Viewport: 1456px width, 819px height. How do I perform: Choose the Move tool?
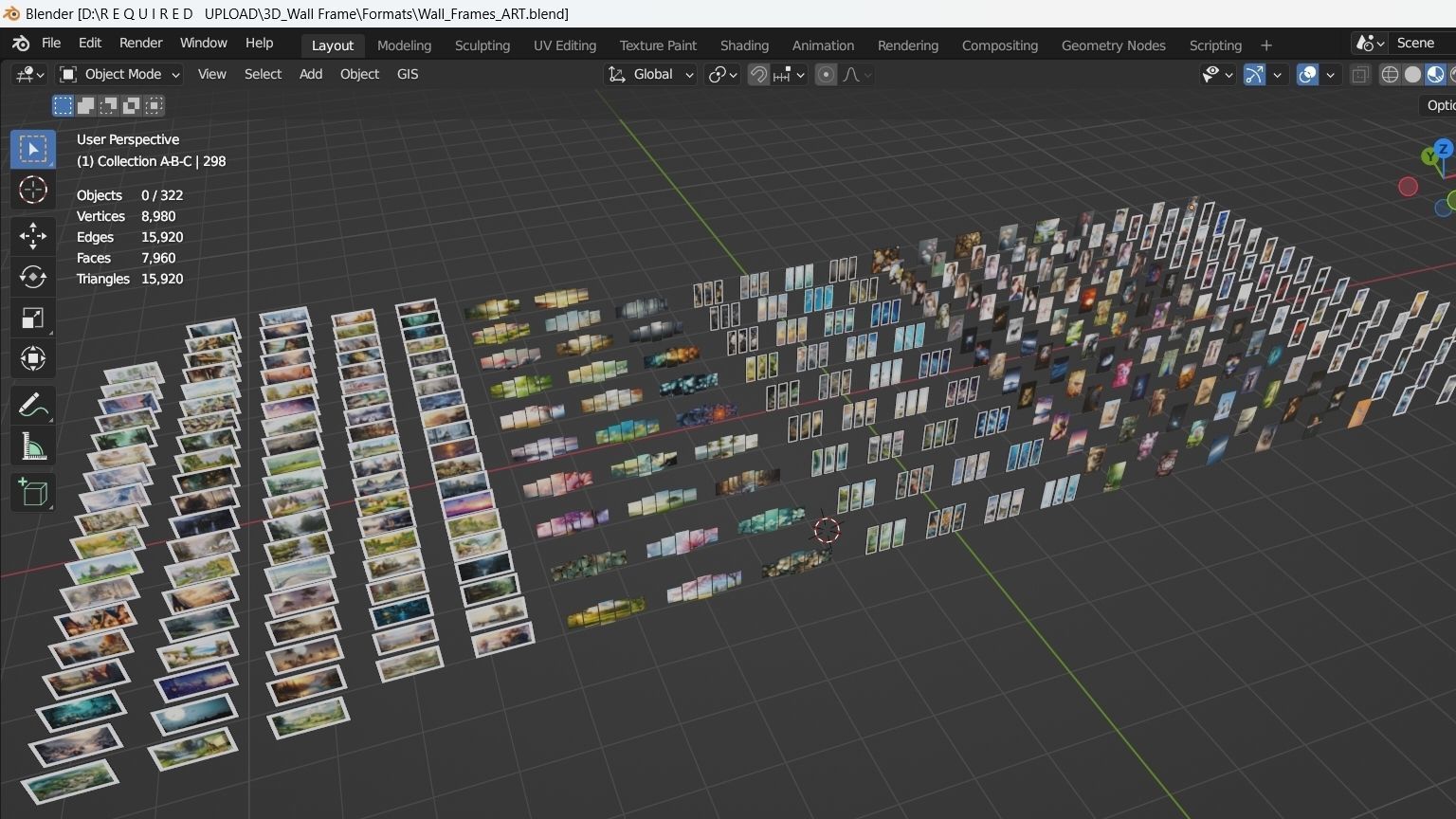[x=33, y=235]
